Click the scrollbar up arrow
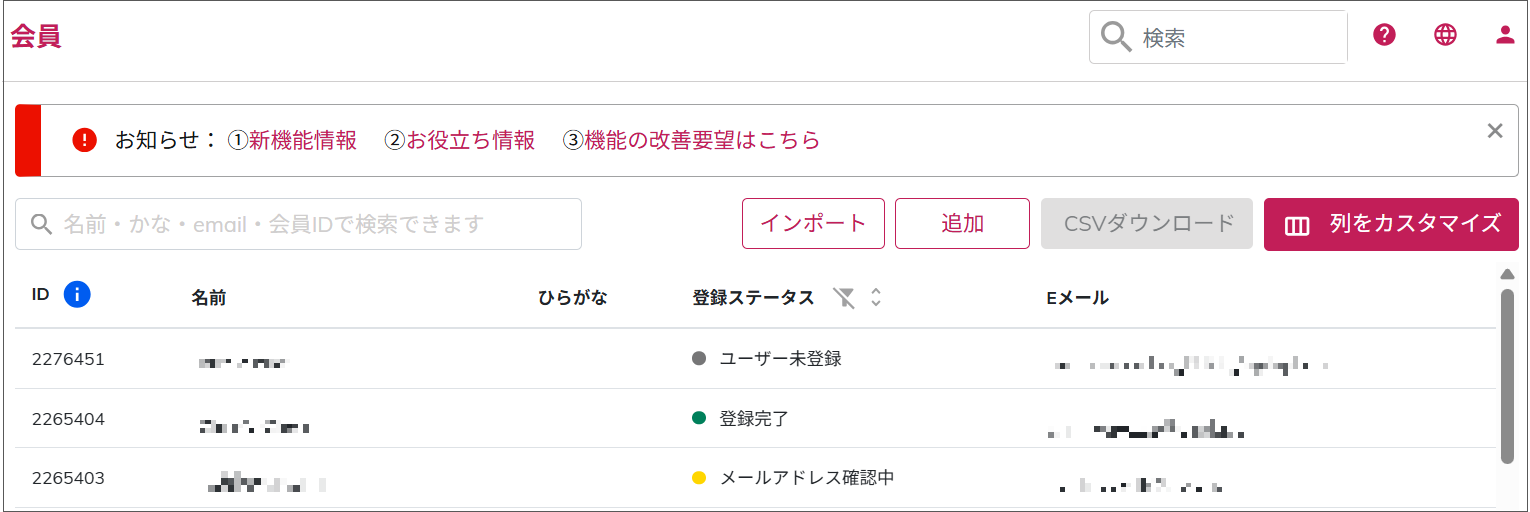This screenshot has width=1530, height=512. (x=1507, y=275)
